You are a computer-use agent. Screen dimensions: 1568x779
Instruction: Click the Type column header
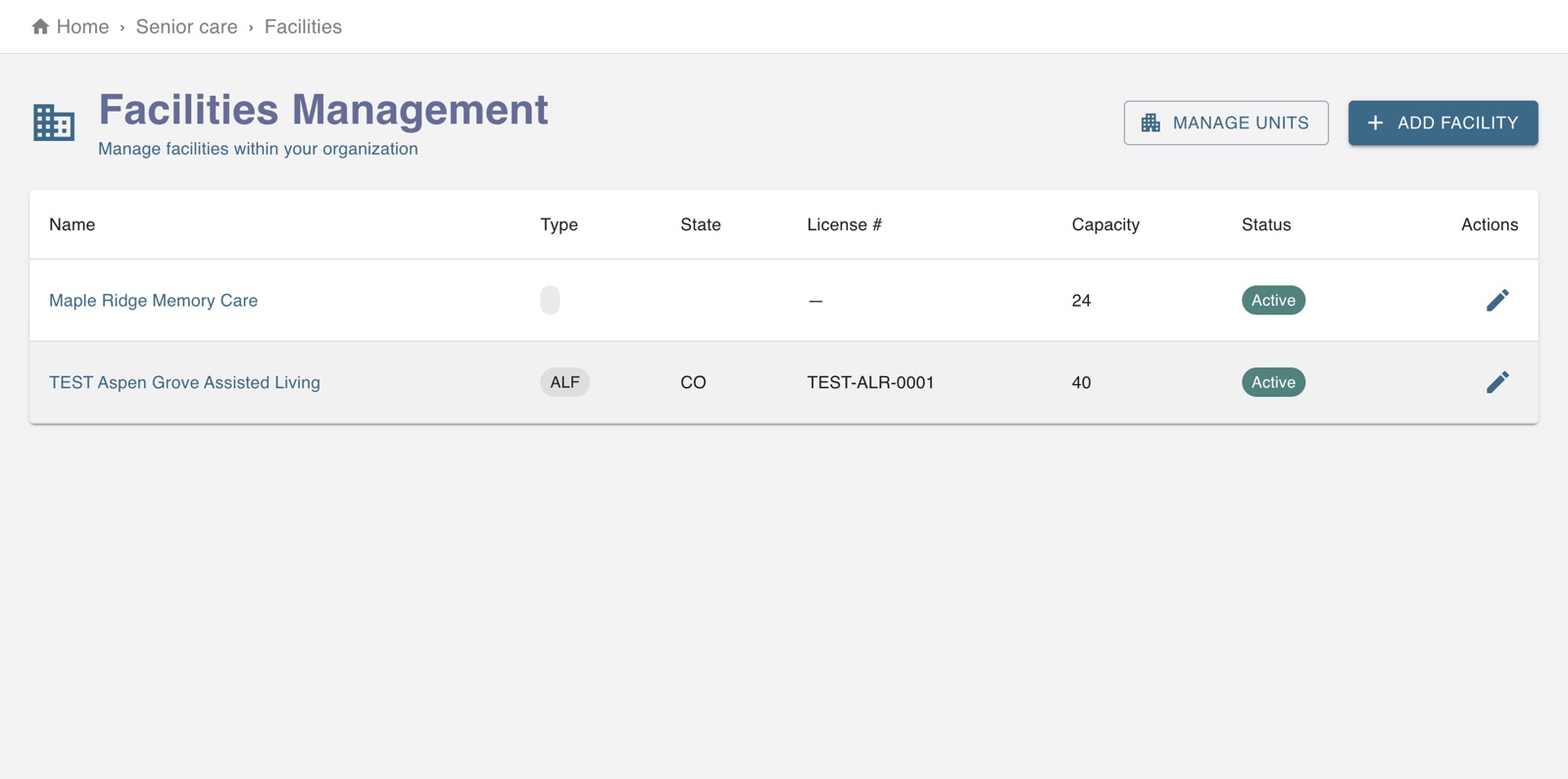tap(559, 224)
